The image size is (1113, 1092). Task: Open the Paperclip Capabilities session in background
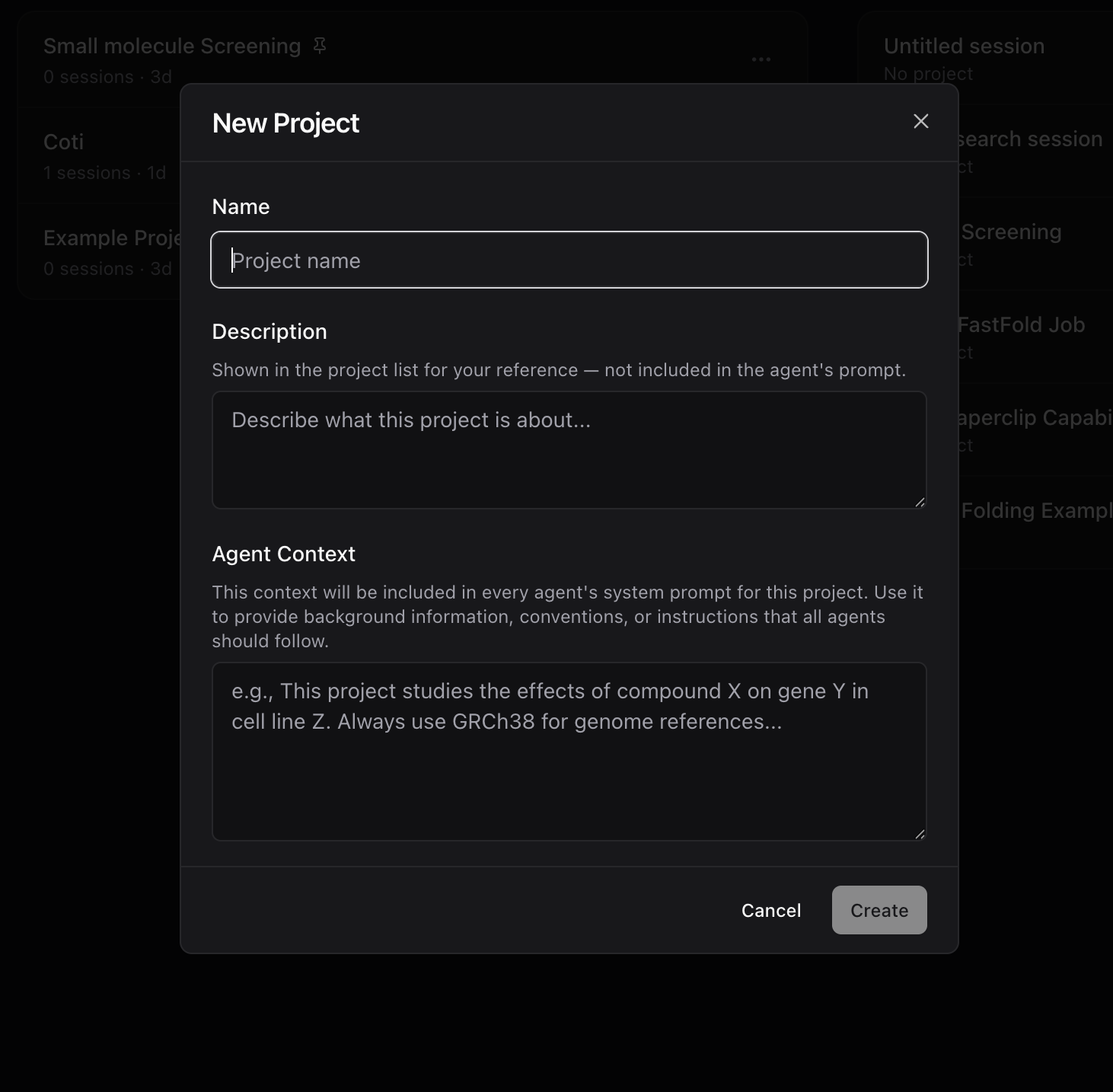pyautogui.click(x=1035, y=430)
